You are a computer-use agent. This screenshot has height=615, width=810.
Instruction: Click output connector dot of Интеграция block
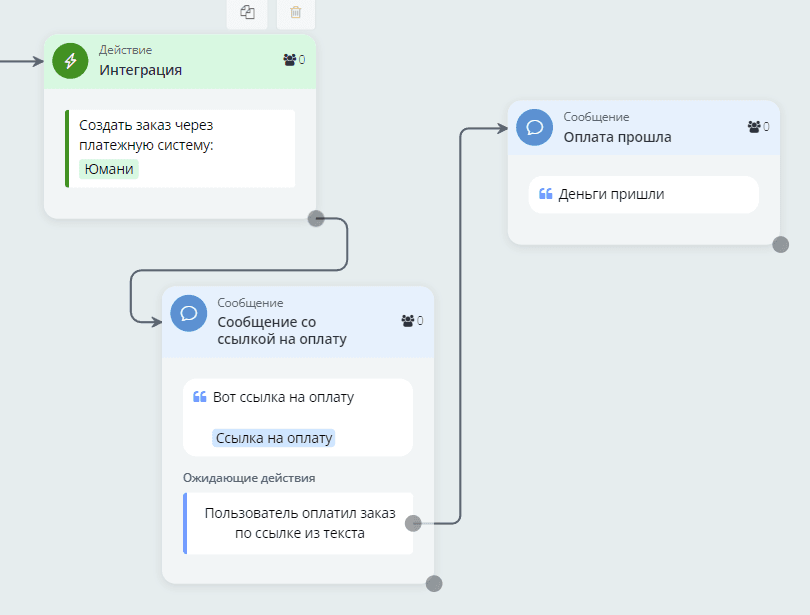[316, 218]
